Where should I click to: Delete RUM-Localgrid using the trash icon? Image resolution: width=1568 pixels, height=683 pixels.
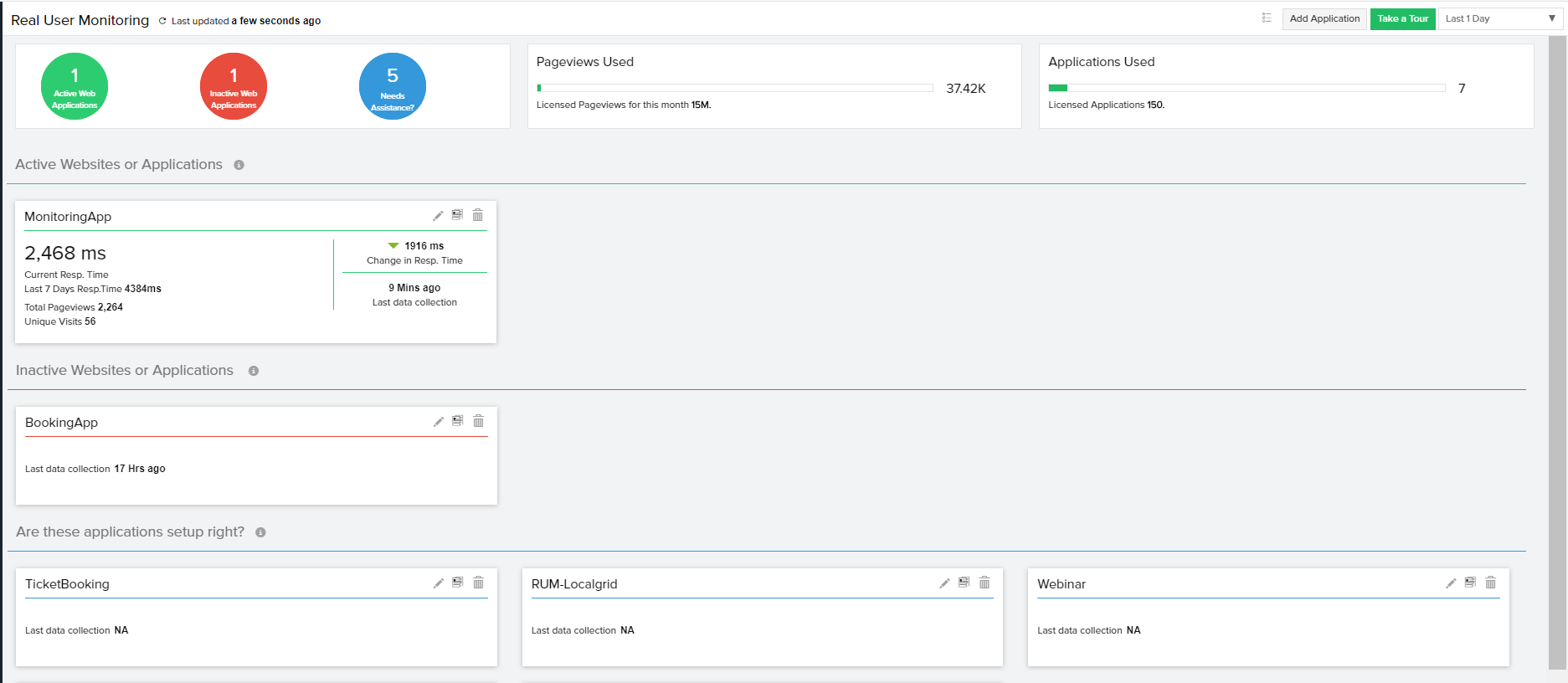click(x=984, y=583)
